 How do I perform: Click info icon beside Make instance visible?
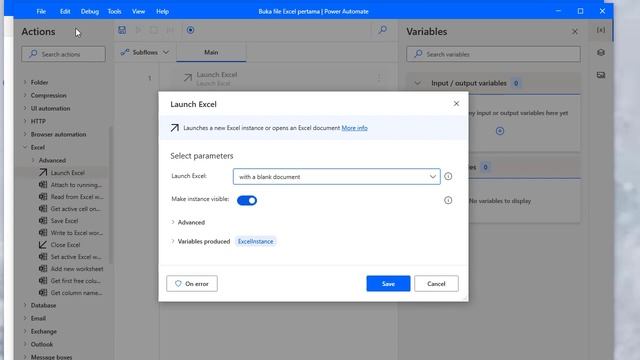point(448,200)
